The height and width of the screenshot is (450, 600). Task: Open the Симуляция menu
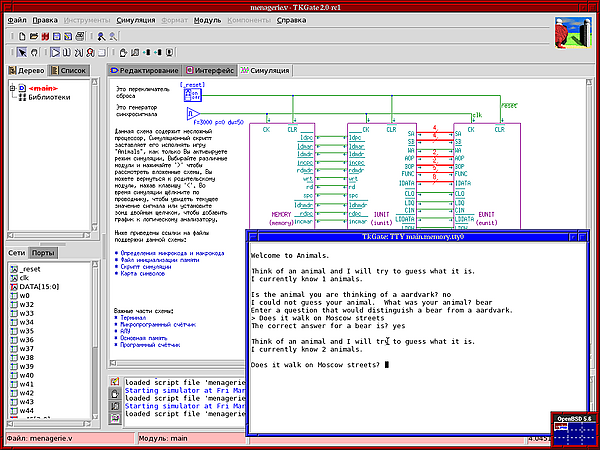(x=135, y=20)
